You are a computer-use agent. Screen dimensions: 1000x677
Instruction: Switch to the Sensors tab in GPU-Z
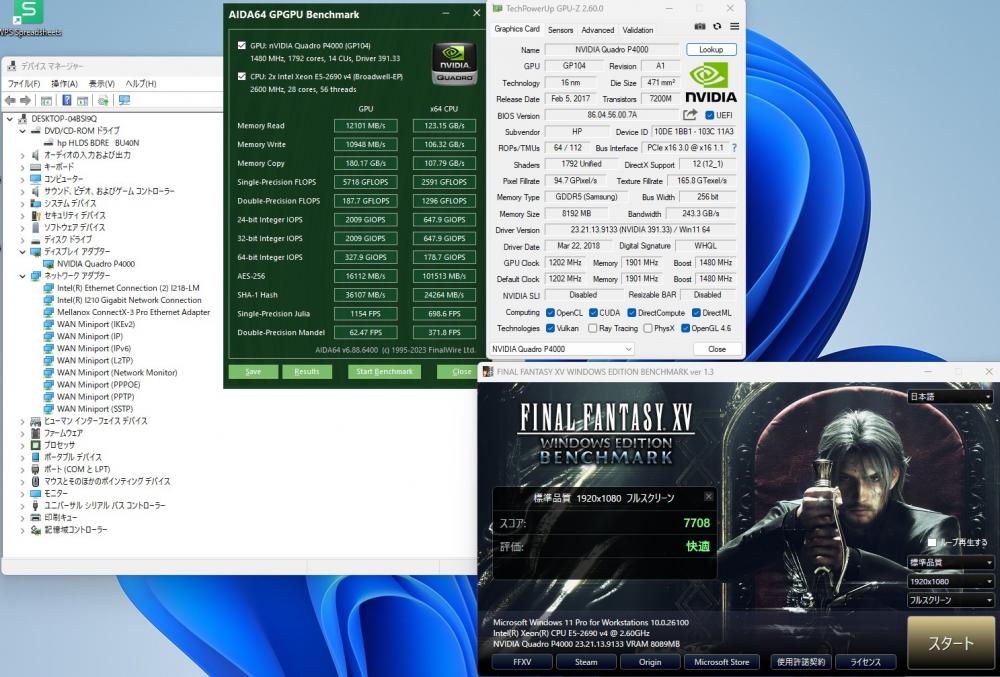[561, 30]
